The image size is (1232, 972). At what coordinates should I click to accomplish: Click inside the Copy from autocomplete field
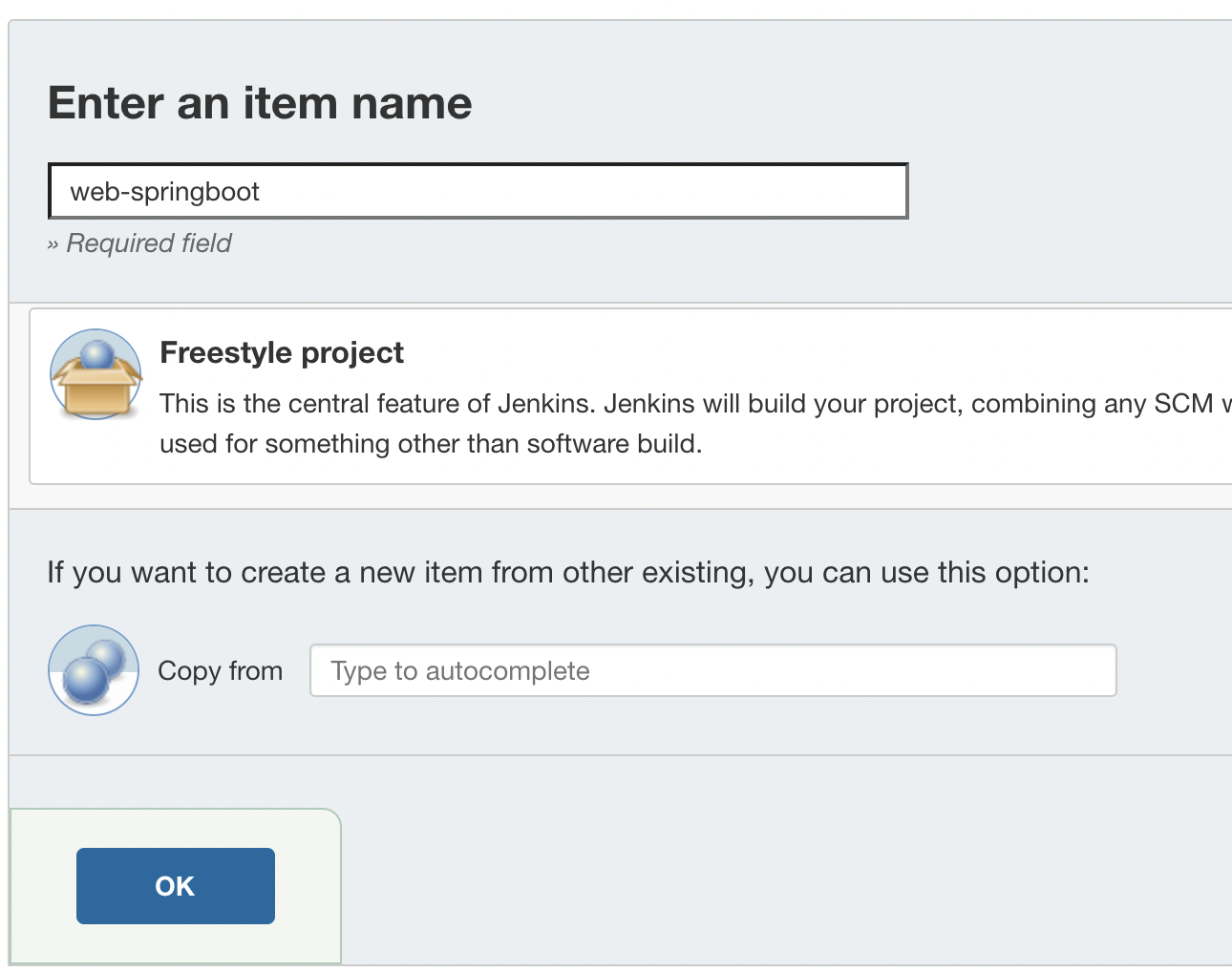(713, 670)
